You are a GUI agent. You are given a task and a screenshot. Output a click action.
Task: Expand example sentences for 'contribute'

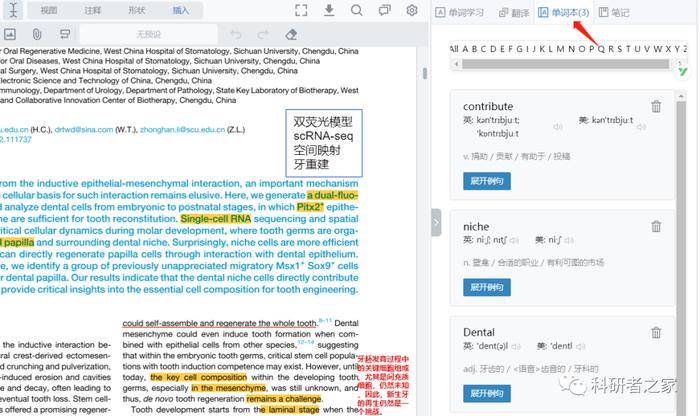(487, 181)
